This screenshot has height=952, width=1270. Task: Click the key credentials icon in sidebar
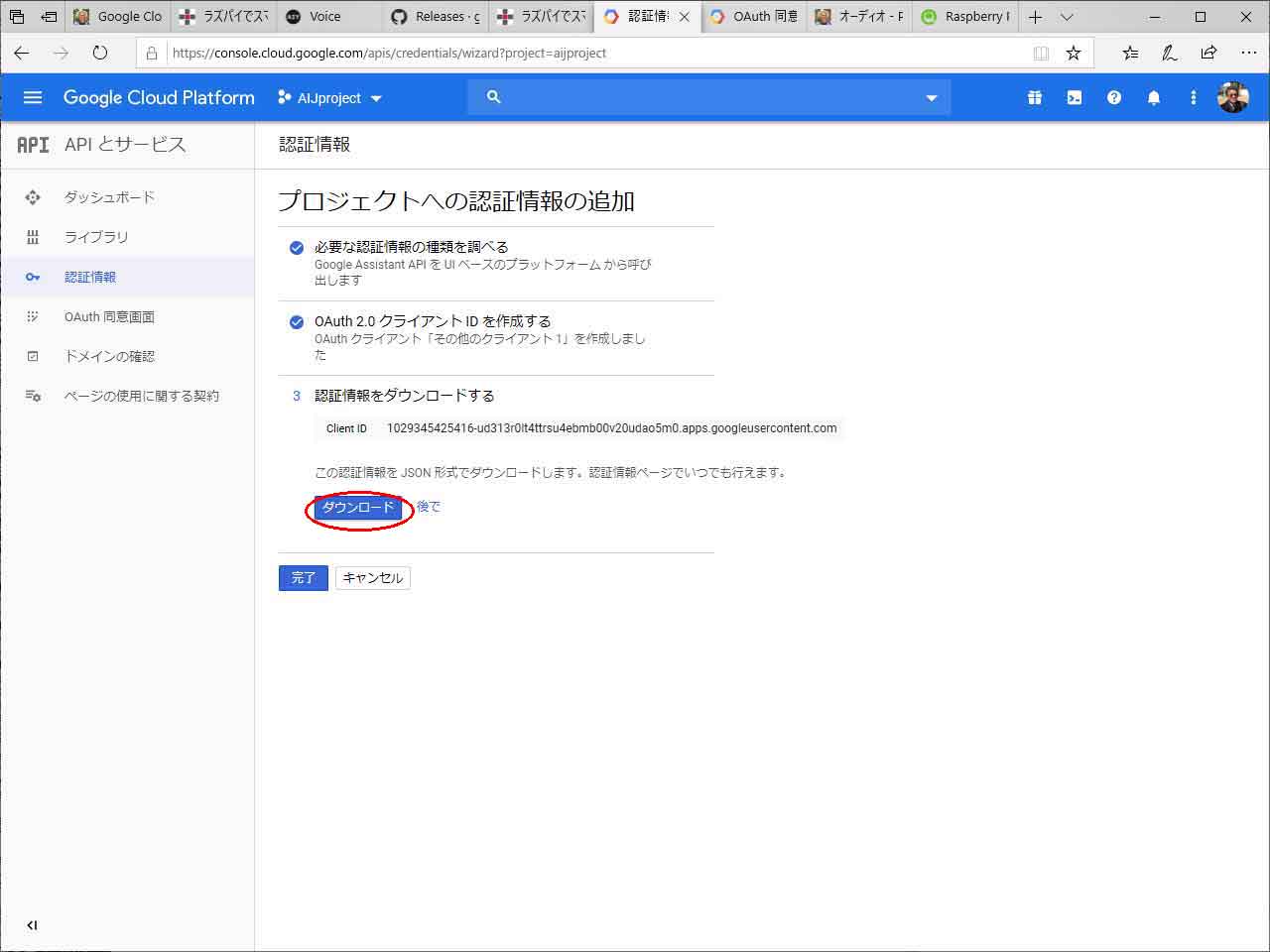tap(33, 277)
